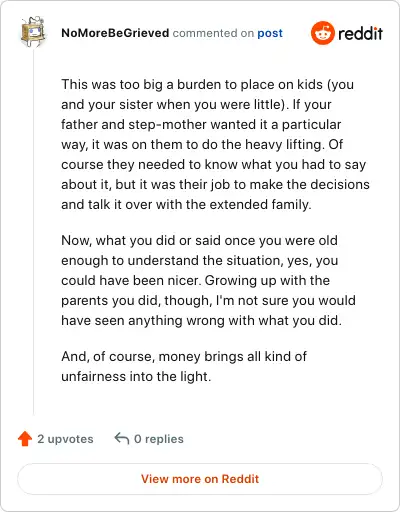Image resolution: width=400 pixels, height=512 pixels.
Task: Click the "View more on Reddit" button
Action: pyautogui.click(x=200, y=479)
